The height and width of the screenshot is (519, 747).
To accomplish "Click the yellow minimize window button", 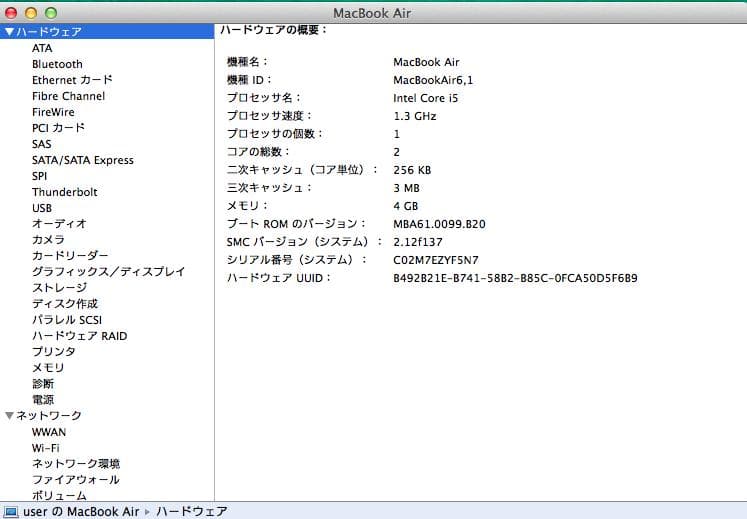I will (31, 13).
